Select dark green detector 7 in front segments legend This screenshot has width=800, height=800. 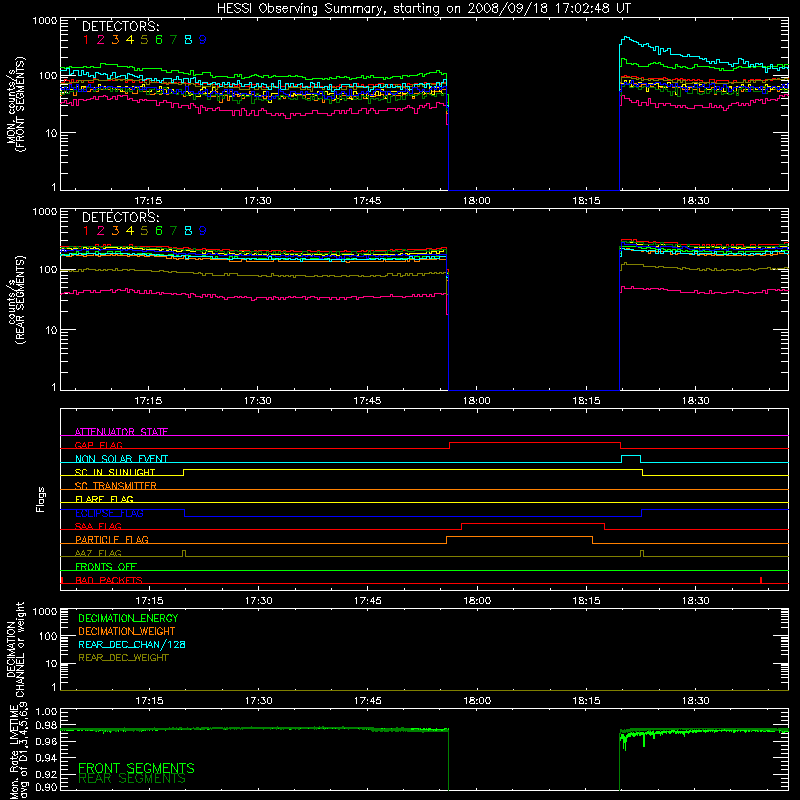tap(173, 40)
